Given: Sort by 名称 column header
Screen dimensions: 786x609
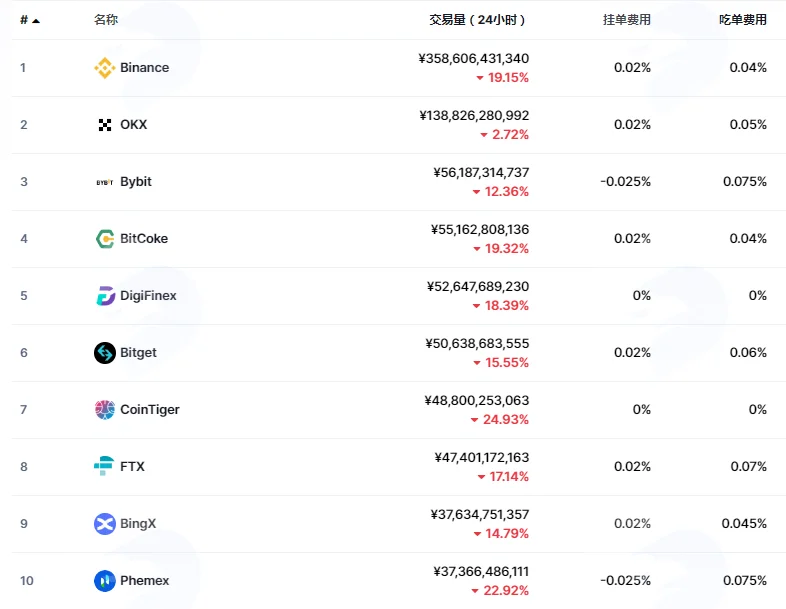Looking at the screenshot, I should click(106, 20).
